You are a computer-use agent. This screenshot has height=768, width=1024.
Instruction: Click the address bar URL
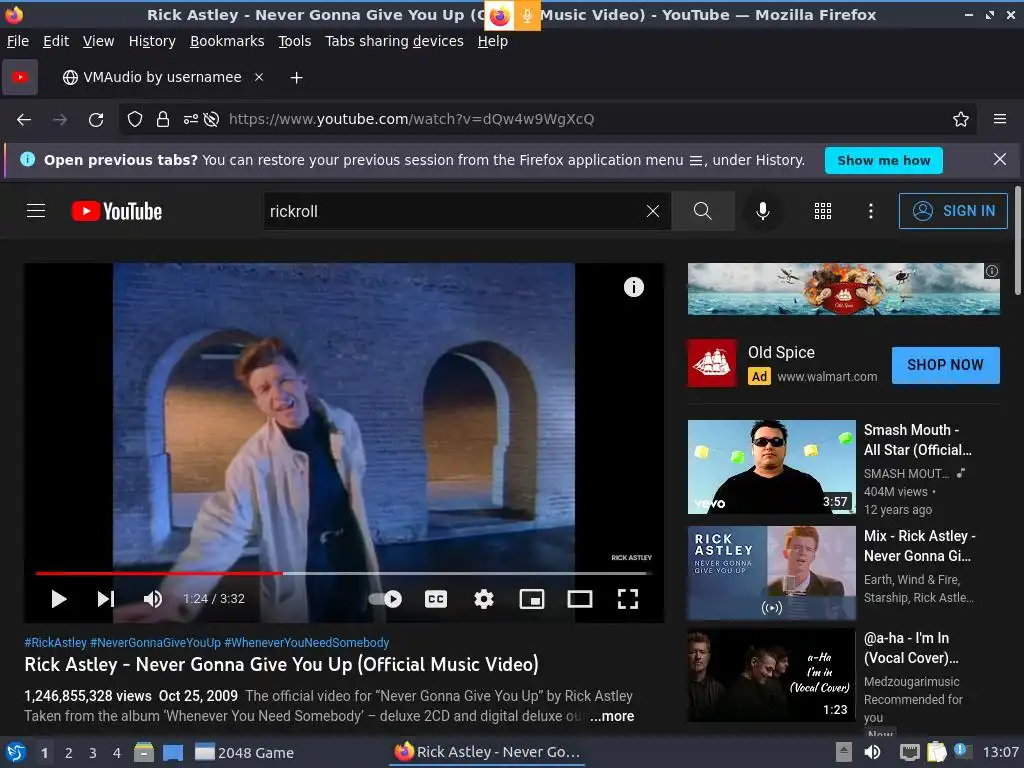tap(411, 120)
